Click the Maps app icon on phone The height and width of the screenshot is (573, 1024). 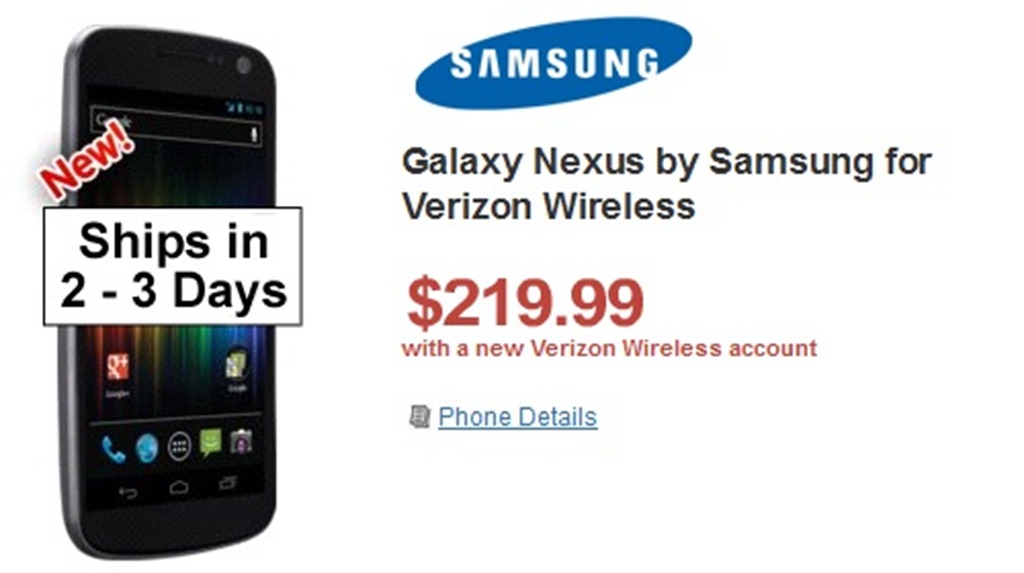(236, 365)
